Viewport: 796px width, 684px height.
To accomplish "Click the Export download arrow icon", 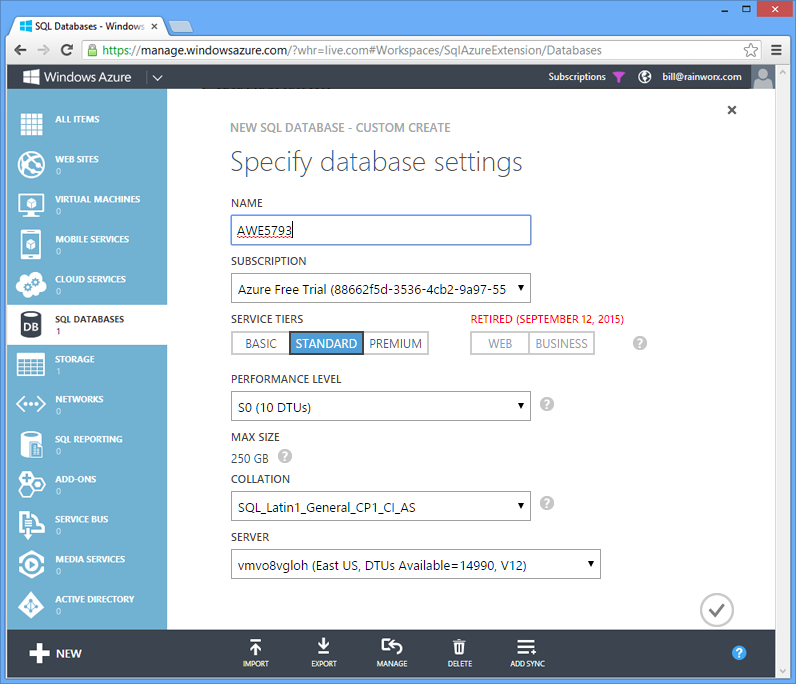I will pyautogui.click(x=323, y=646).
